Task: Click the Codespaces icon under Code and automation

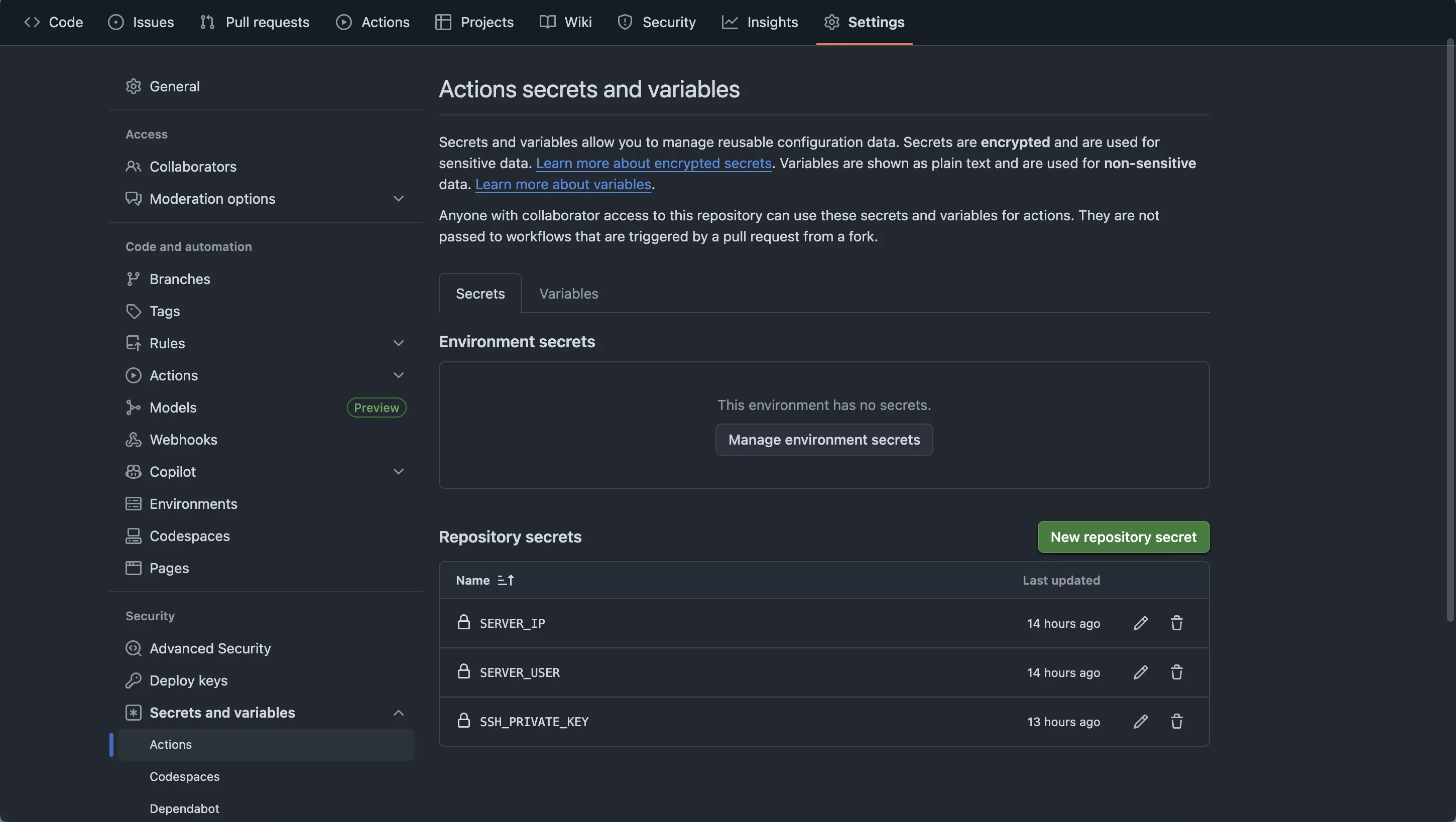Action: pos(134,536)
